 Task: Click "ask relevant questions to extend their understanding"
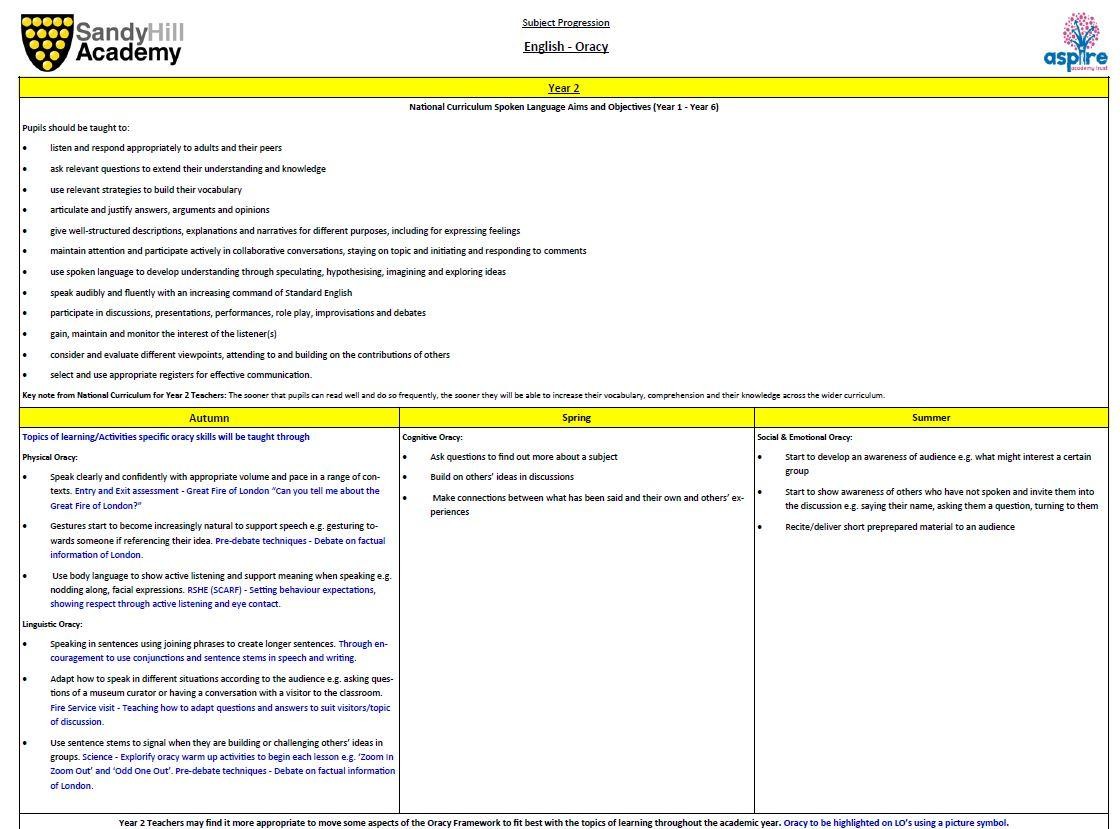[188, 169]
